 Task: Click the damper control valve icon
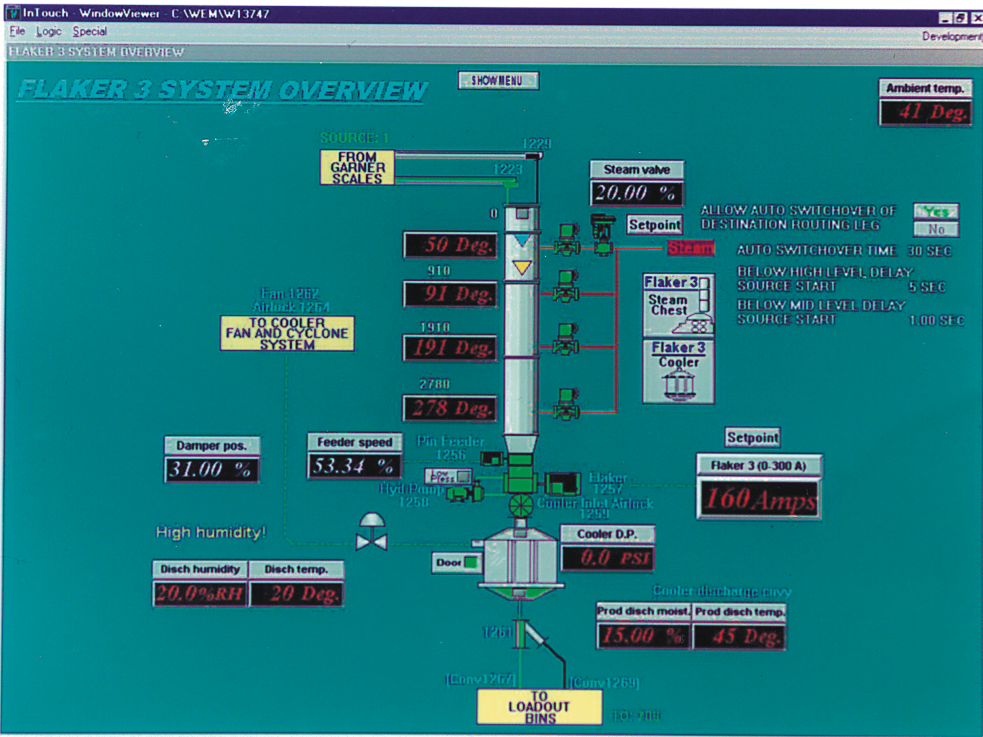[370, 532]
